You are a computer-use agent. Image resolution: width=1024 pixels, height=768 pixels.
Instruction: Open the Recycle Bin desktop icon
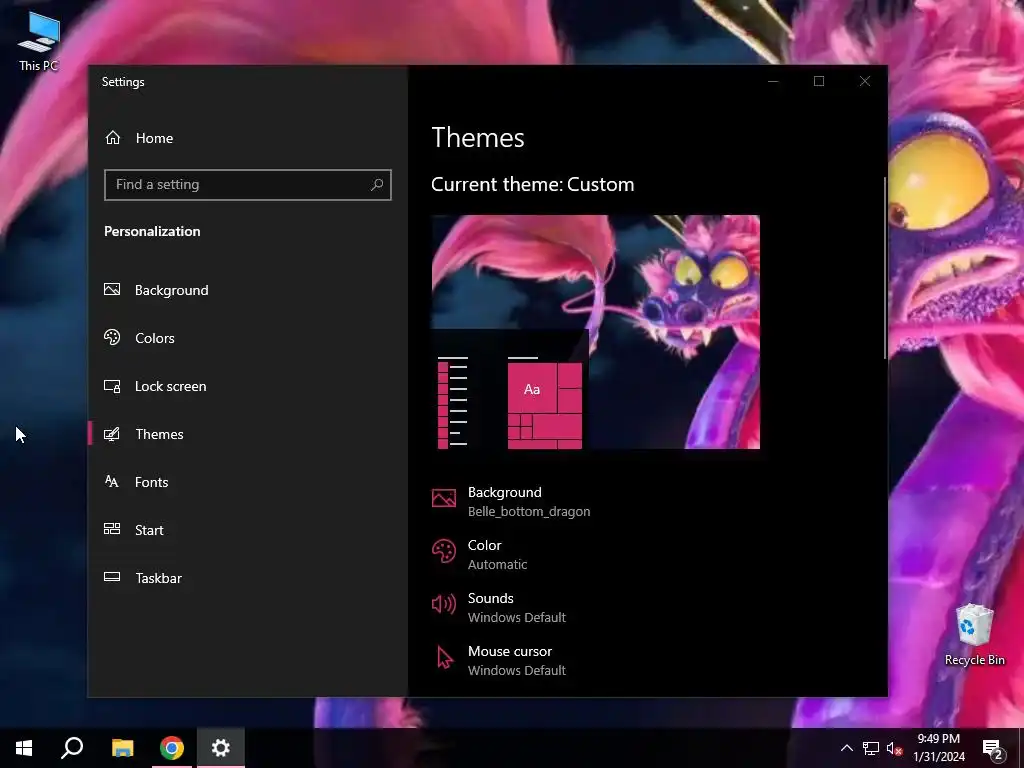coord(974,635)
